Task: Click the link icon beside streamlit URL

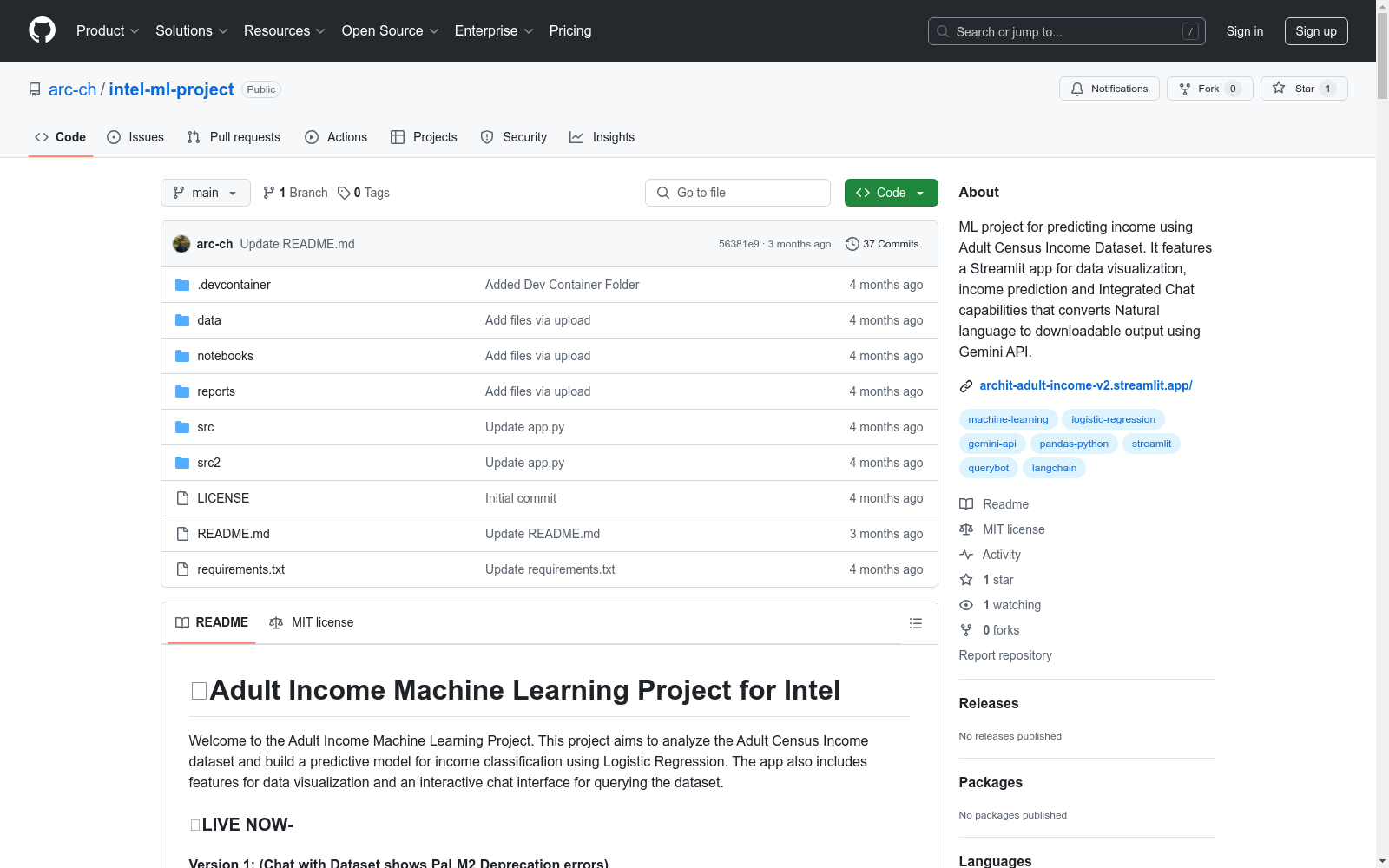Action: point(966,386)
